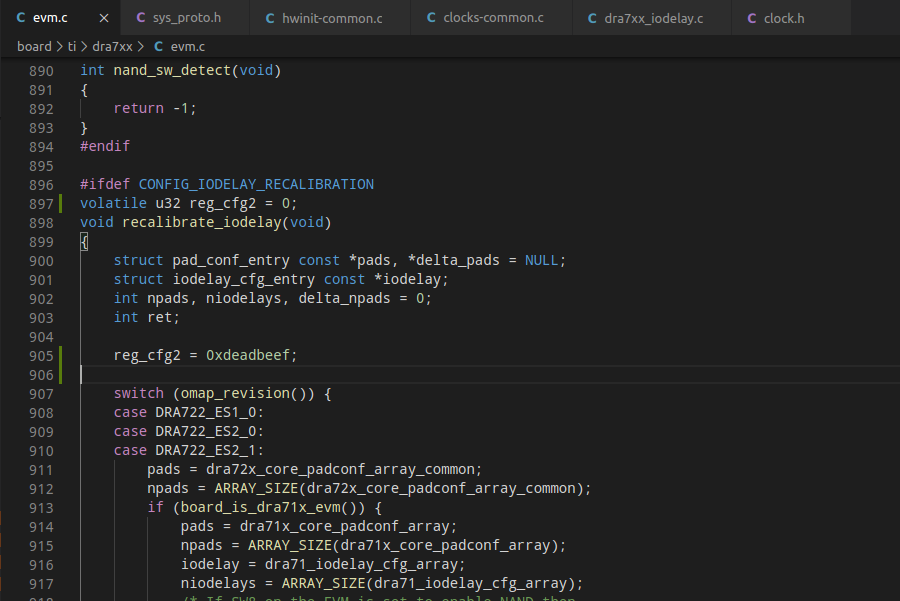900x601 pixels.
Task: Click the DRA722_ES2_0 case label
Action: [x=206, y=431]
